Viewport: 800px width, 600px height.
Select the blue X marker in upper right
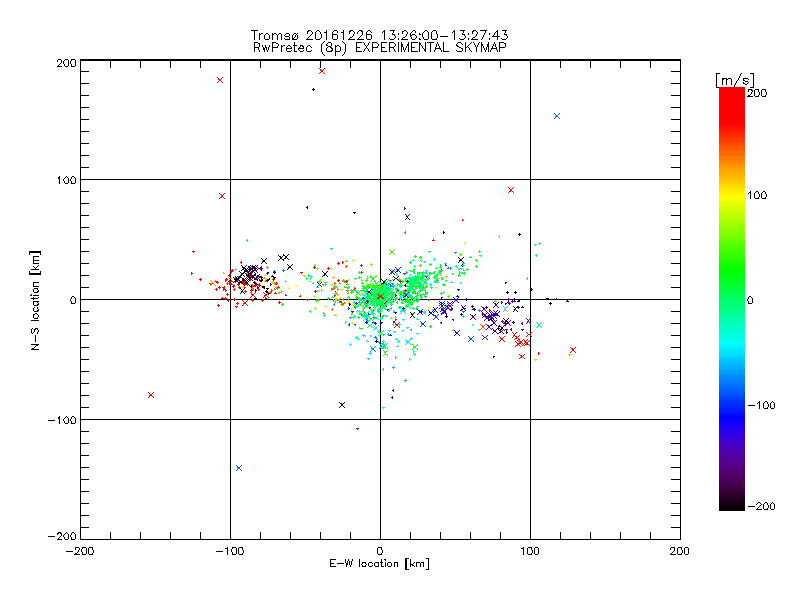pyautogui.click(x=557, y=116)
